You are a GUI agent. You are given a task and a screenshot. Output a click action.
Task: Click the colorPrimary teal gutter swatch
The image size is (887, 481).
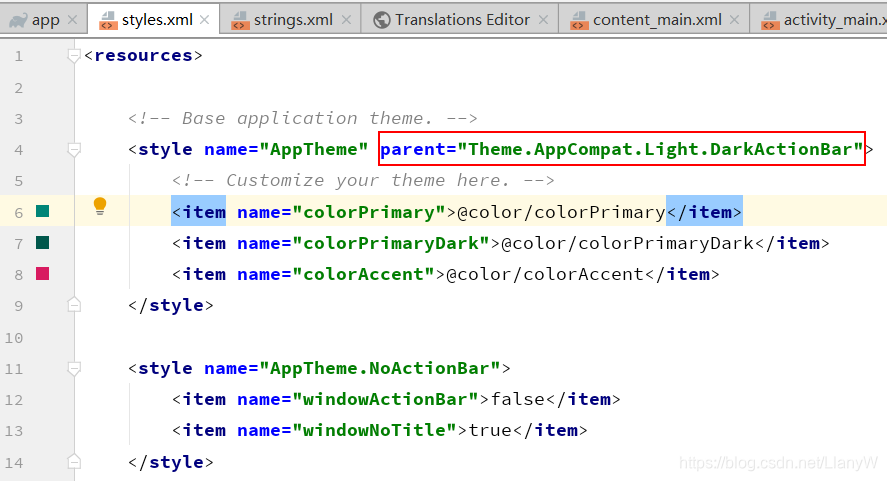point(42,211)
